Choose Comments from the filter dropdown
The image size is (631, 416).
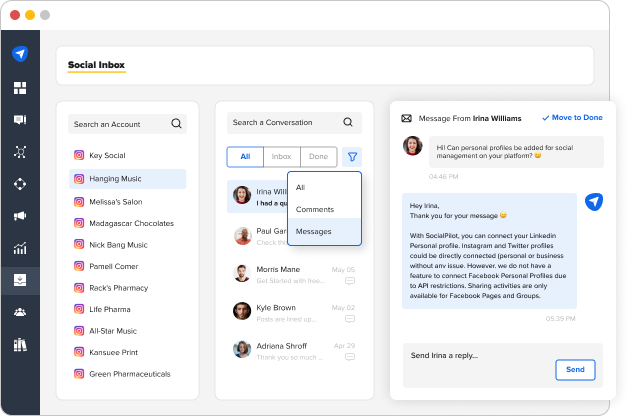tap(314, 209)
